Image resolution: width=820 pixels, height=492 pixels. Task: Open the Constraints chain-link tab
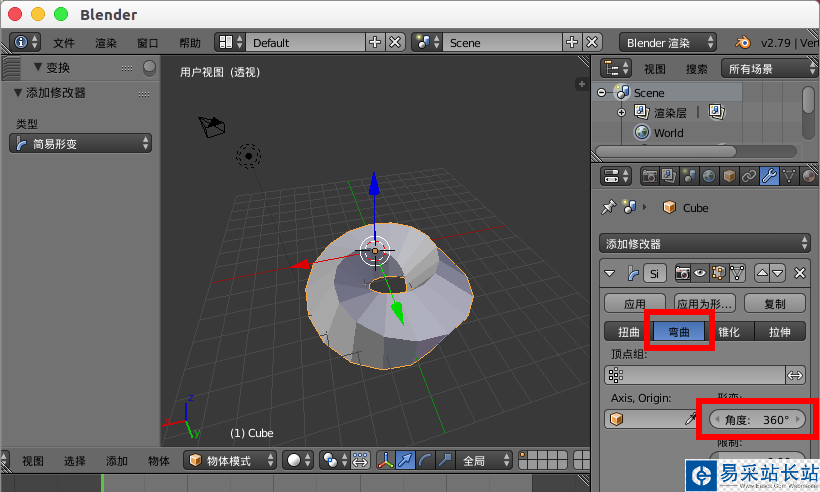click(x=749, y=176)
